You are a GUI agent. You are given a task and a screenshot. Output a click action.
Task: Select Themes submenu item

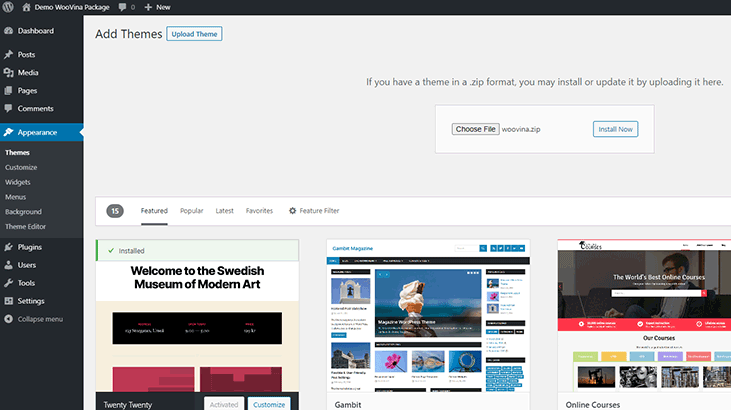tap(17, 153)
